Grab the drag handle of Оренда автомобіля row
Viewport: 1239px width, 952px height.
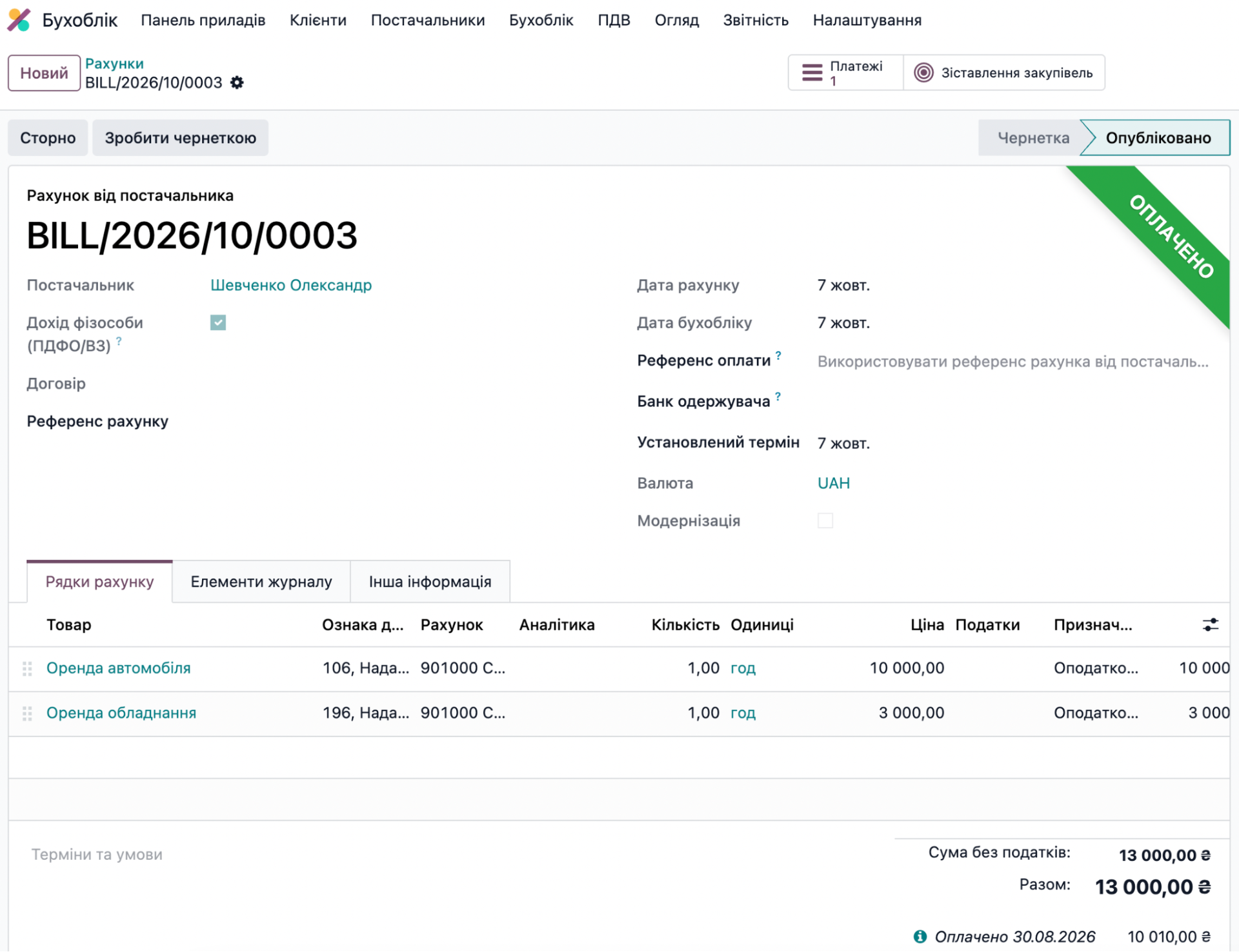pyautogui.click(x=27, y=669)
